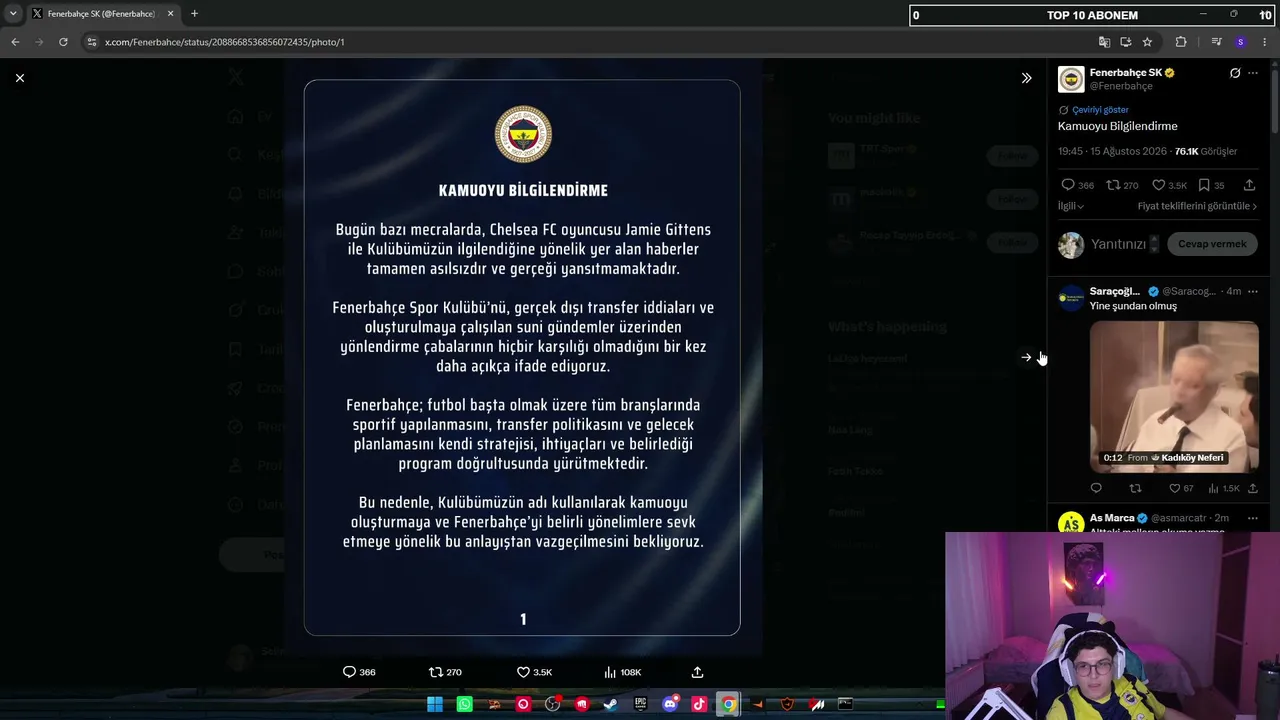The height and width of the screenshot is (720, 1280).
Task: Open more options on the As Marca reply
Action: point(1253,518)
